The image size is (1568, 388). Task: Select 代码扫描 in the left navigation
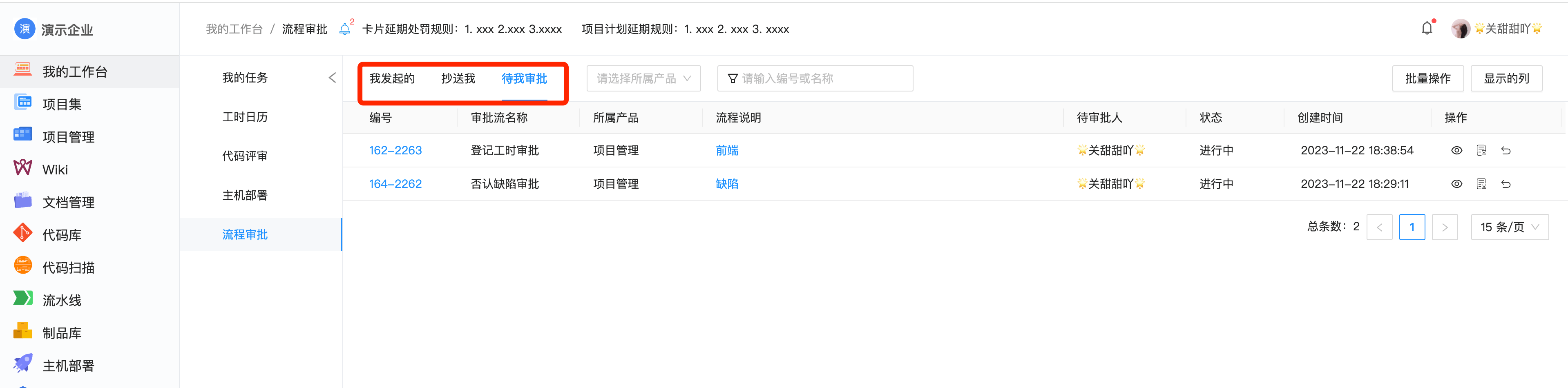(67, 266)
